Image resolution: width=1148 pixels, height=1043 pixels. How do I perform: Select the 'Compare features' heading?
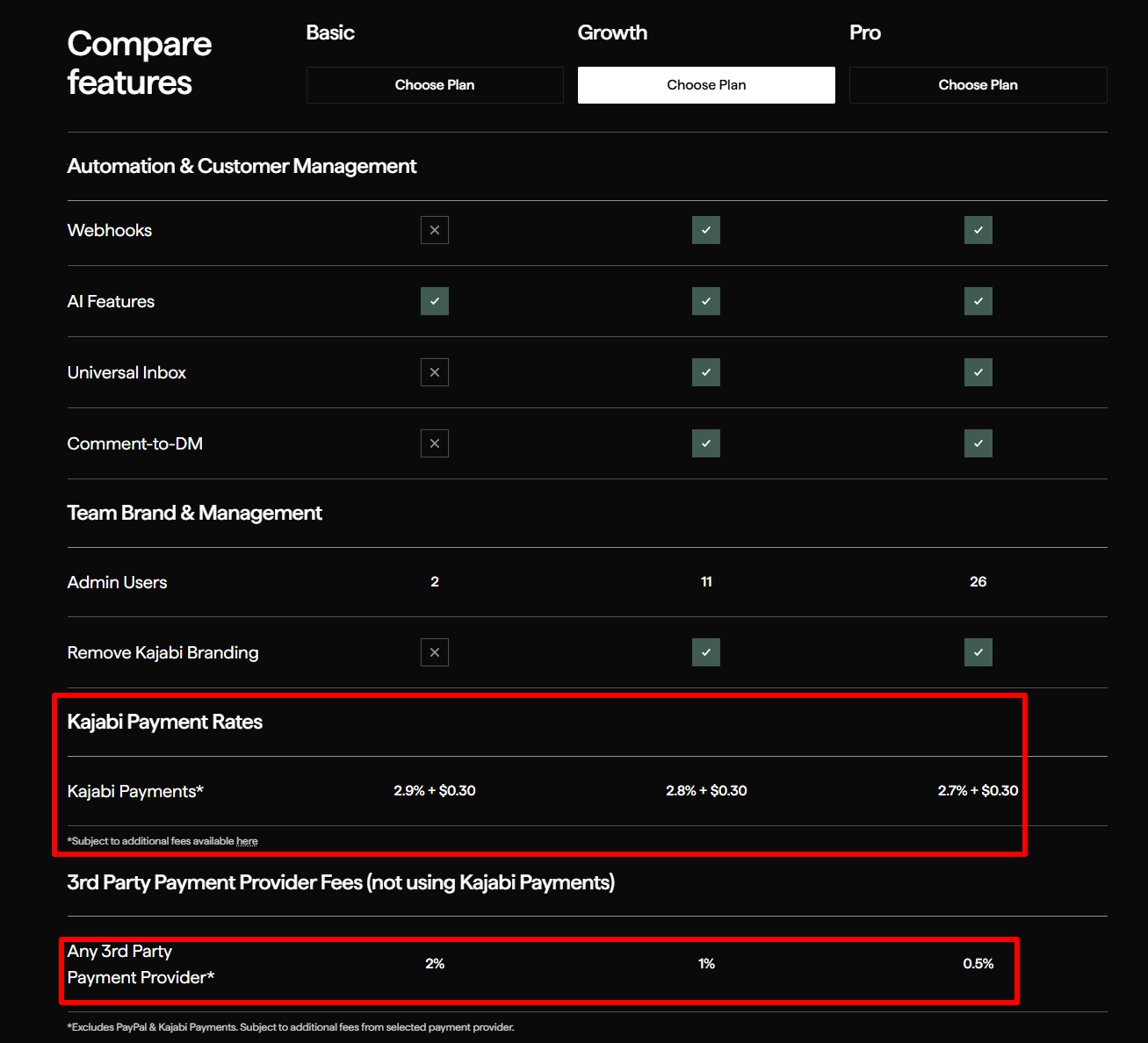(x=140, y=63)
